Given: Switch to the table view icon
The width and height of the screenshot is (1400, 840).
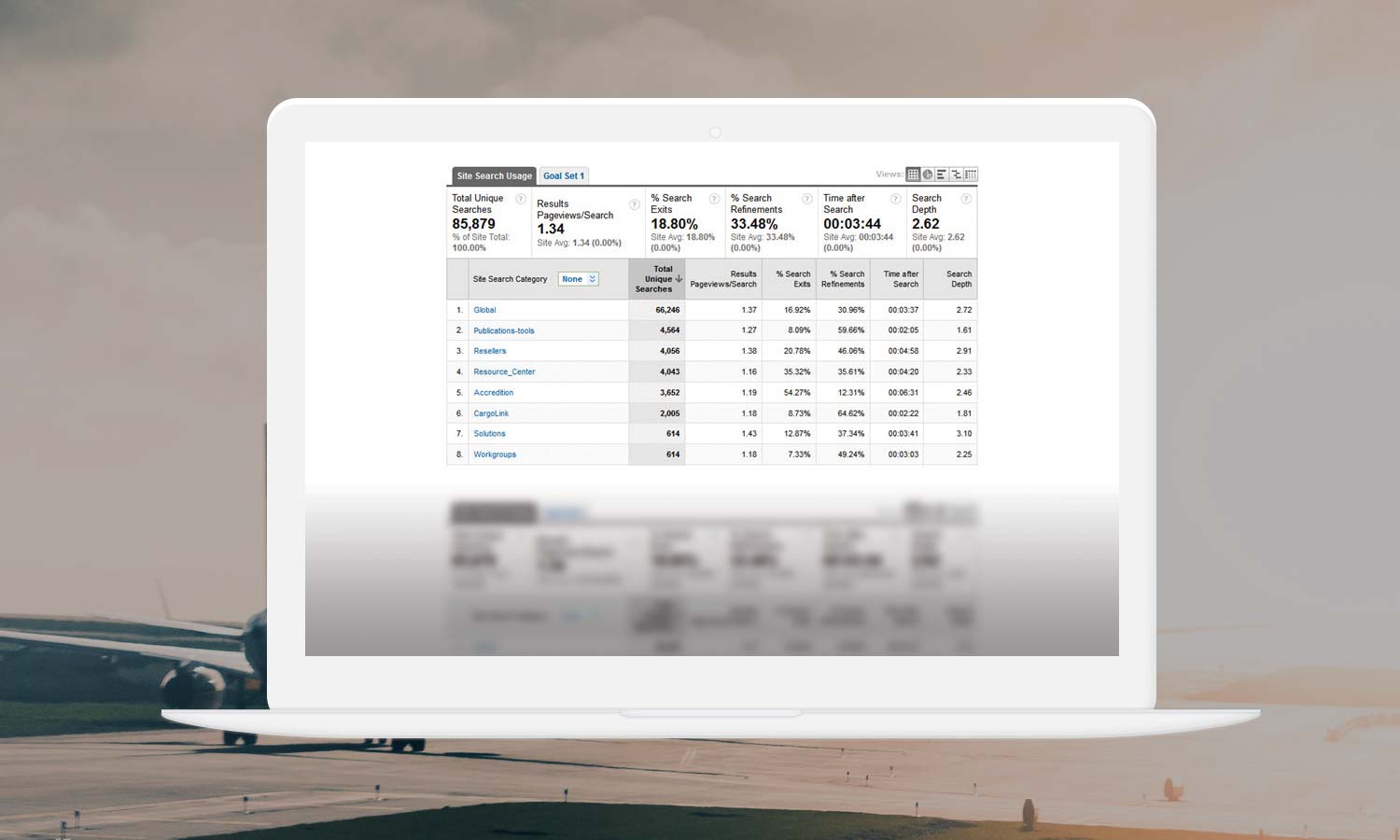Looking at the screenshot, I should tap(913, 175).
